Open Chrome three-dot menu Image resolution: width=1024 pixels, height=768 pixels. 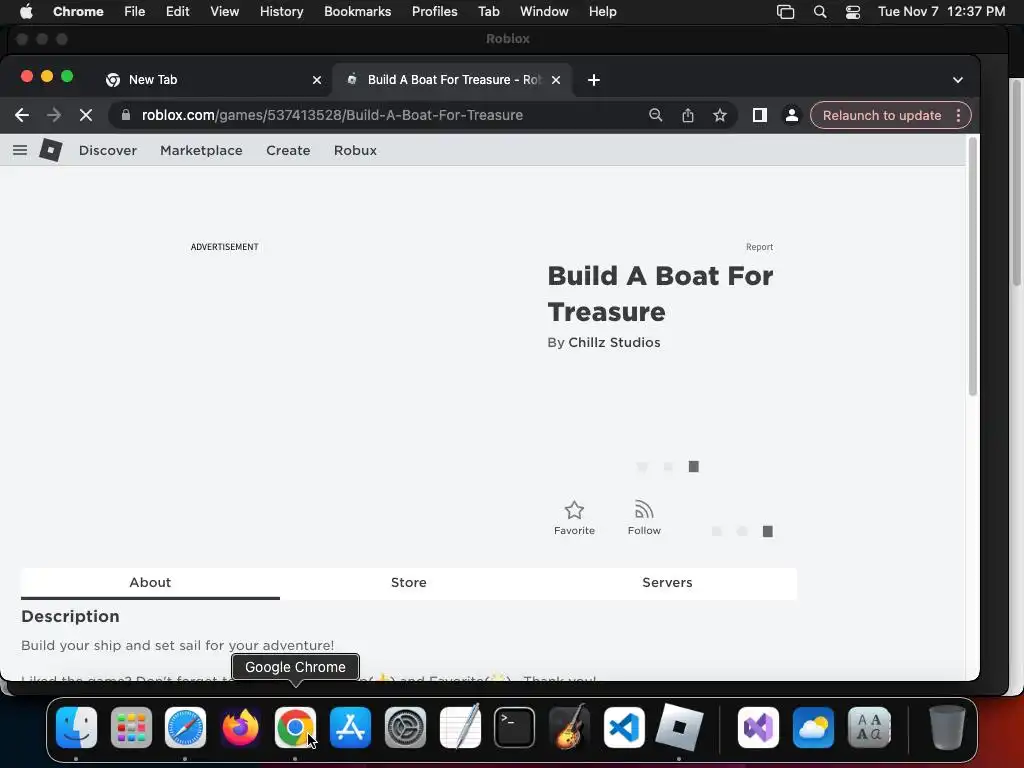click(x=958, y=116)
